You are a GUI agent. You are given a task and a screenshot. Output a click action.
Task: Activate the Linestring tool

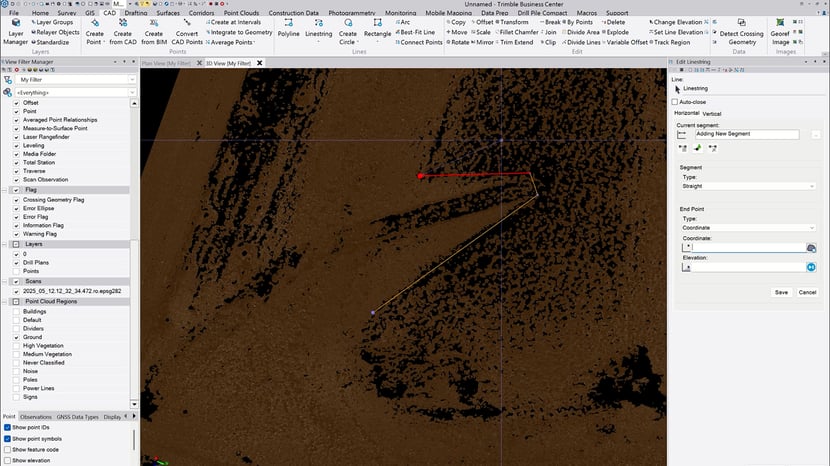pos(319,29)
